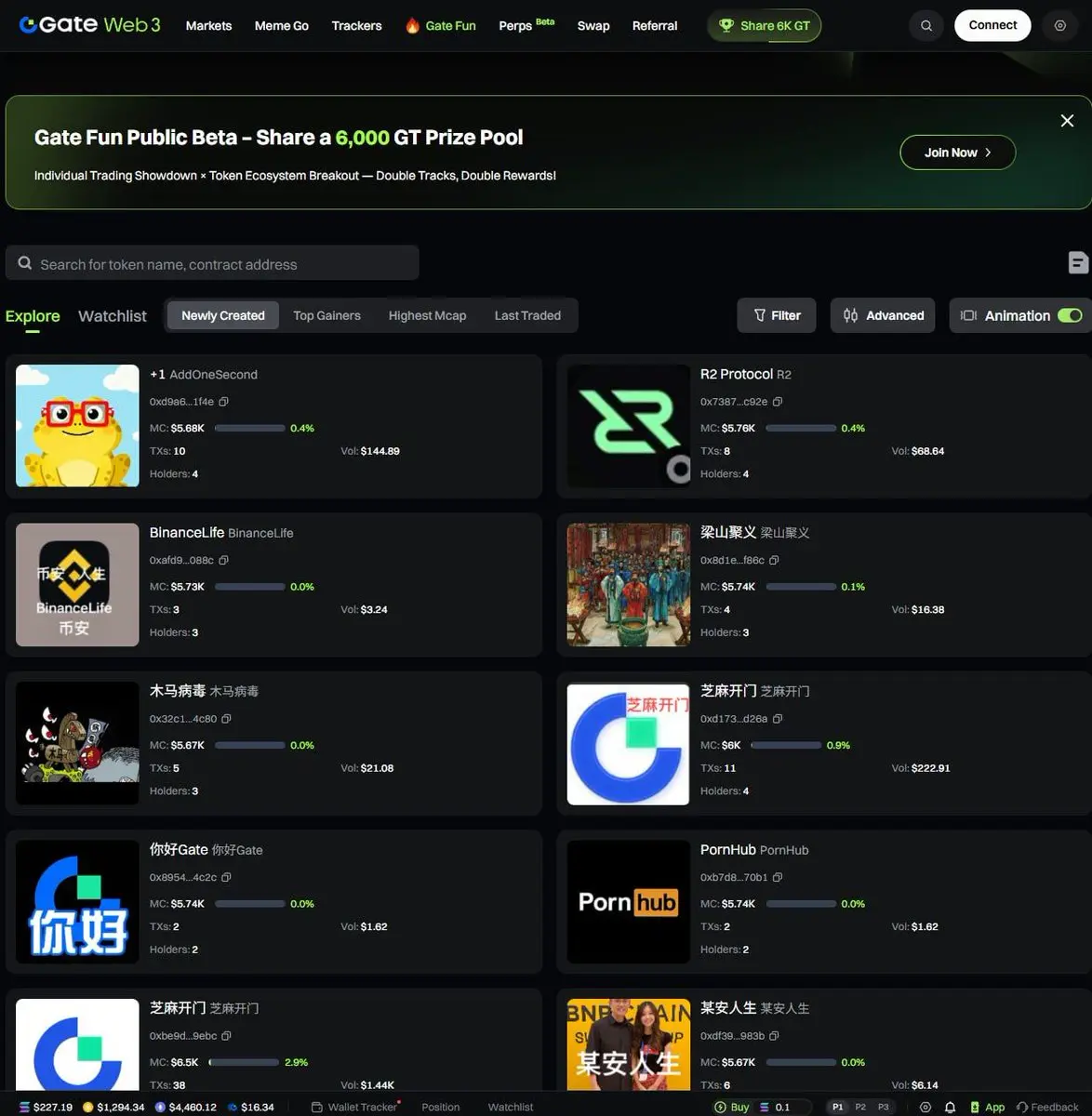
Task: Click the target icon left of the bell
Action: pyautogui.click(x=925, y=1107)
